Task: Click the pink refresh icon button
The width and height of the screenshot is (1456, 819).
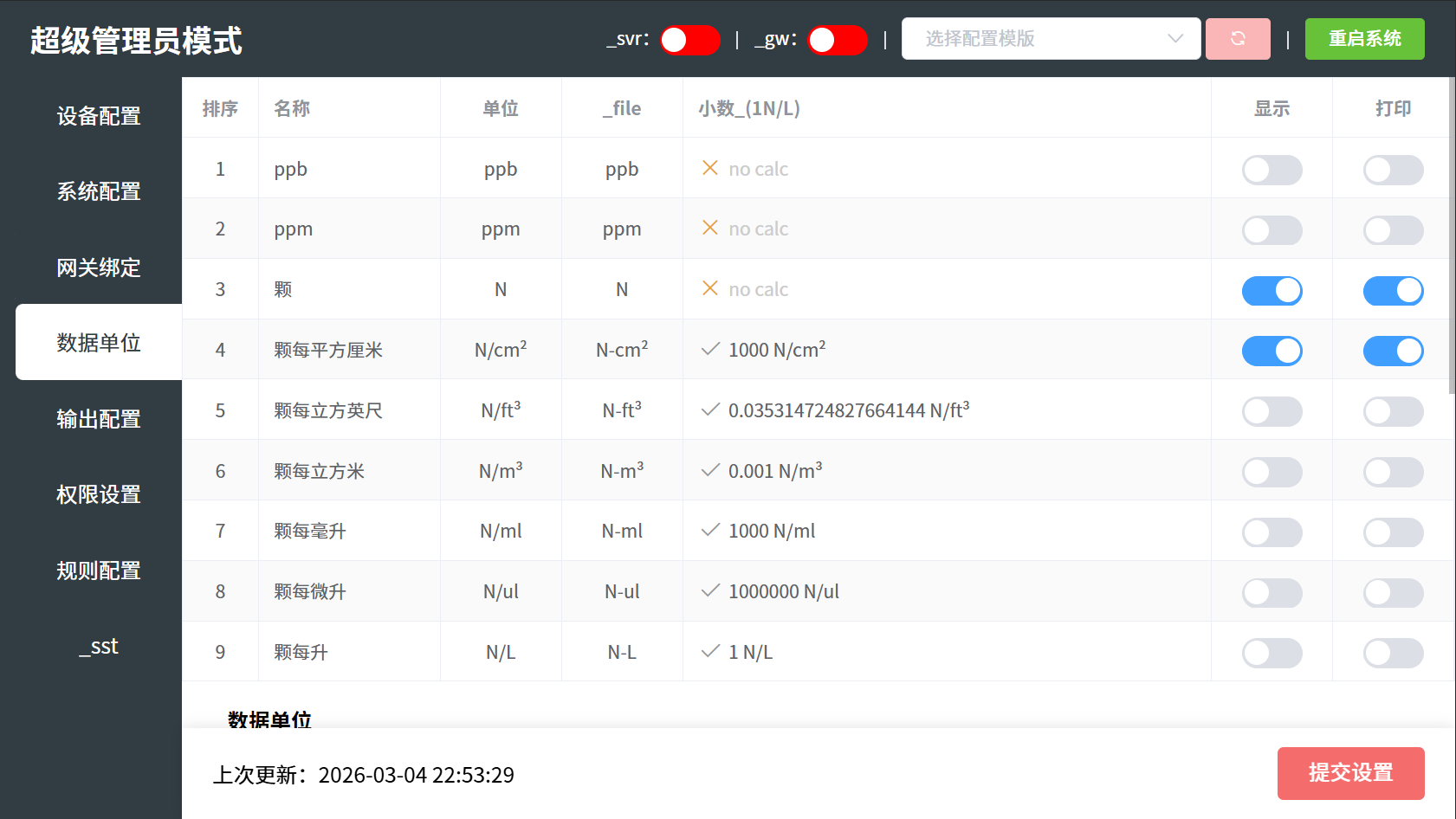Action: point(1238,39)
